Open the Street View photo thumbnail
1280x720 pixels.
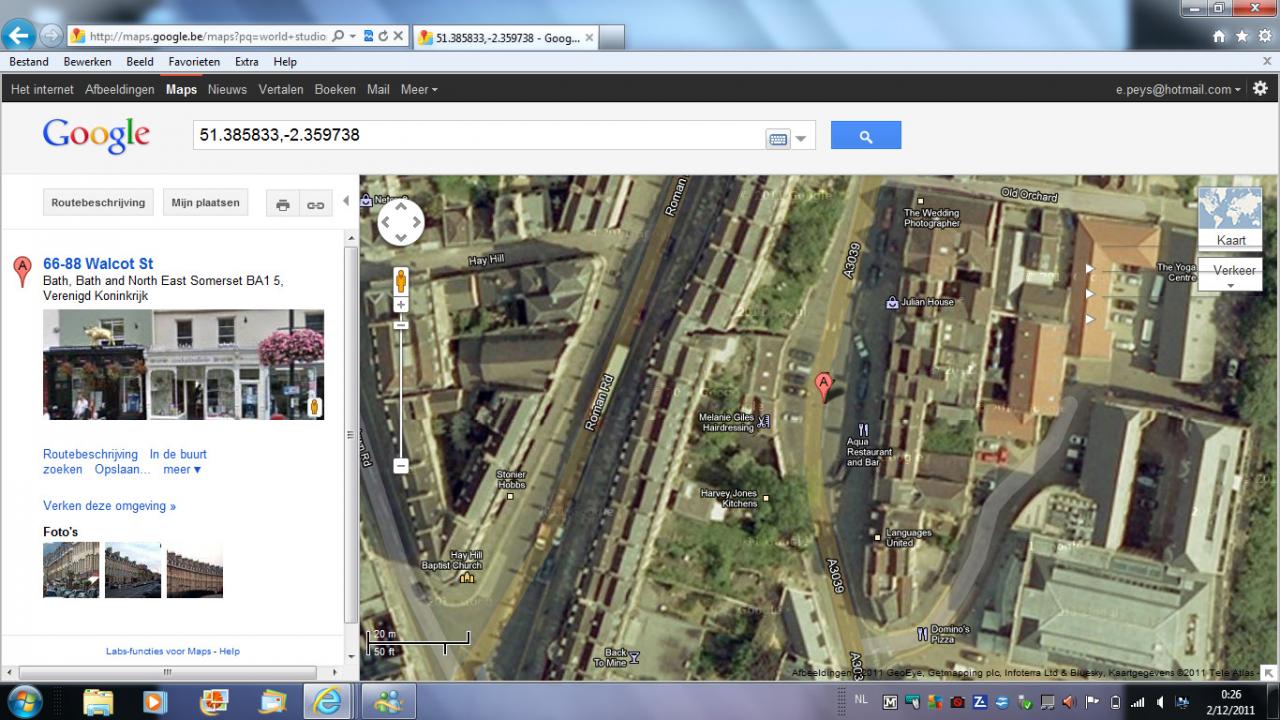click(x=183, y=364)
